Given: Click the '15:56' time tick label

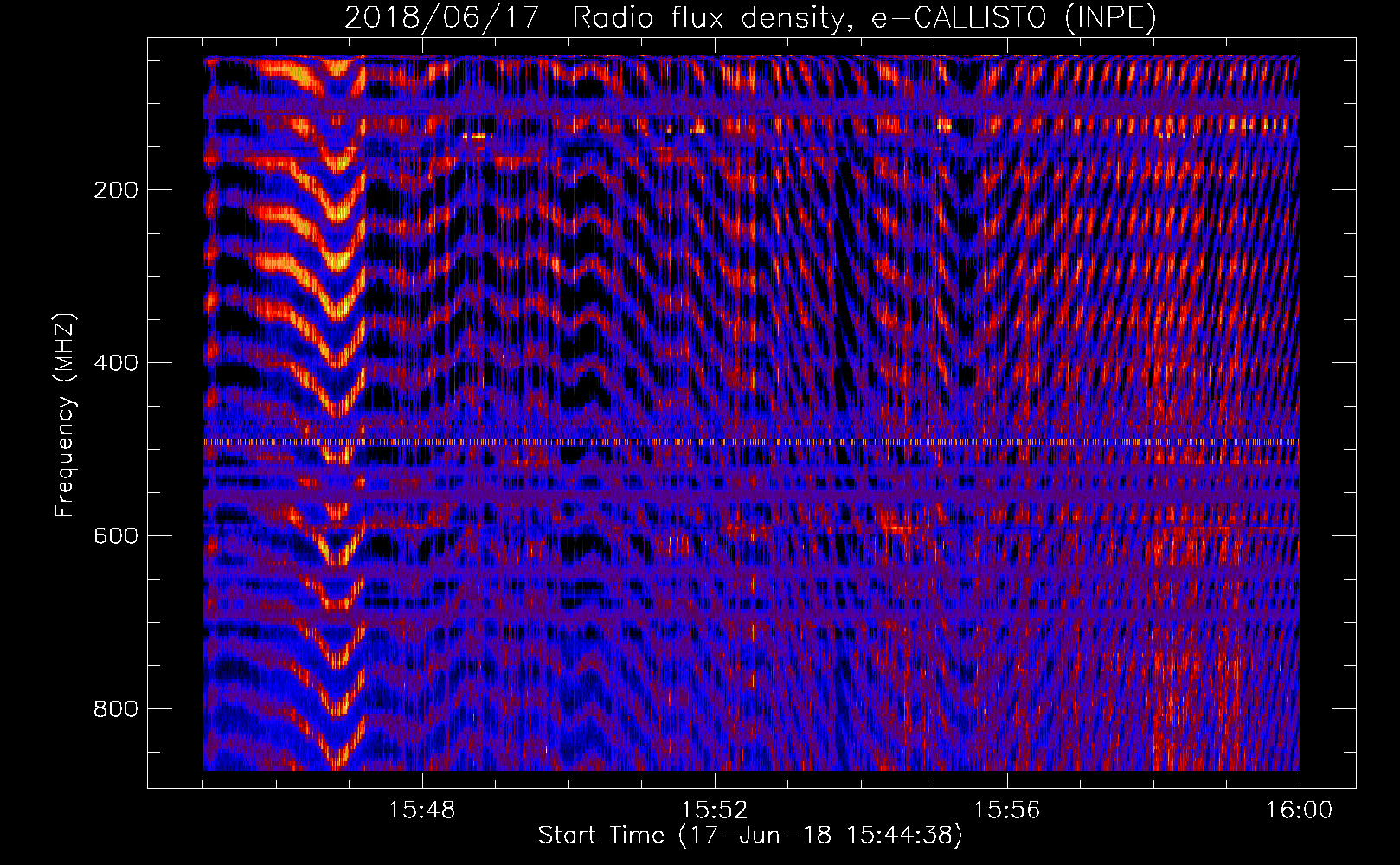Looking at the screenshot, I should click(1006, 811).
